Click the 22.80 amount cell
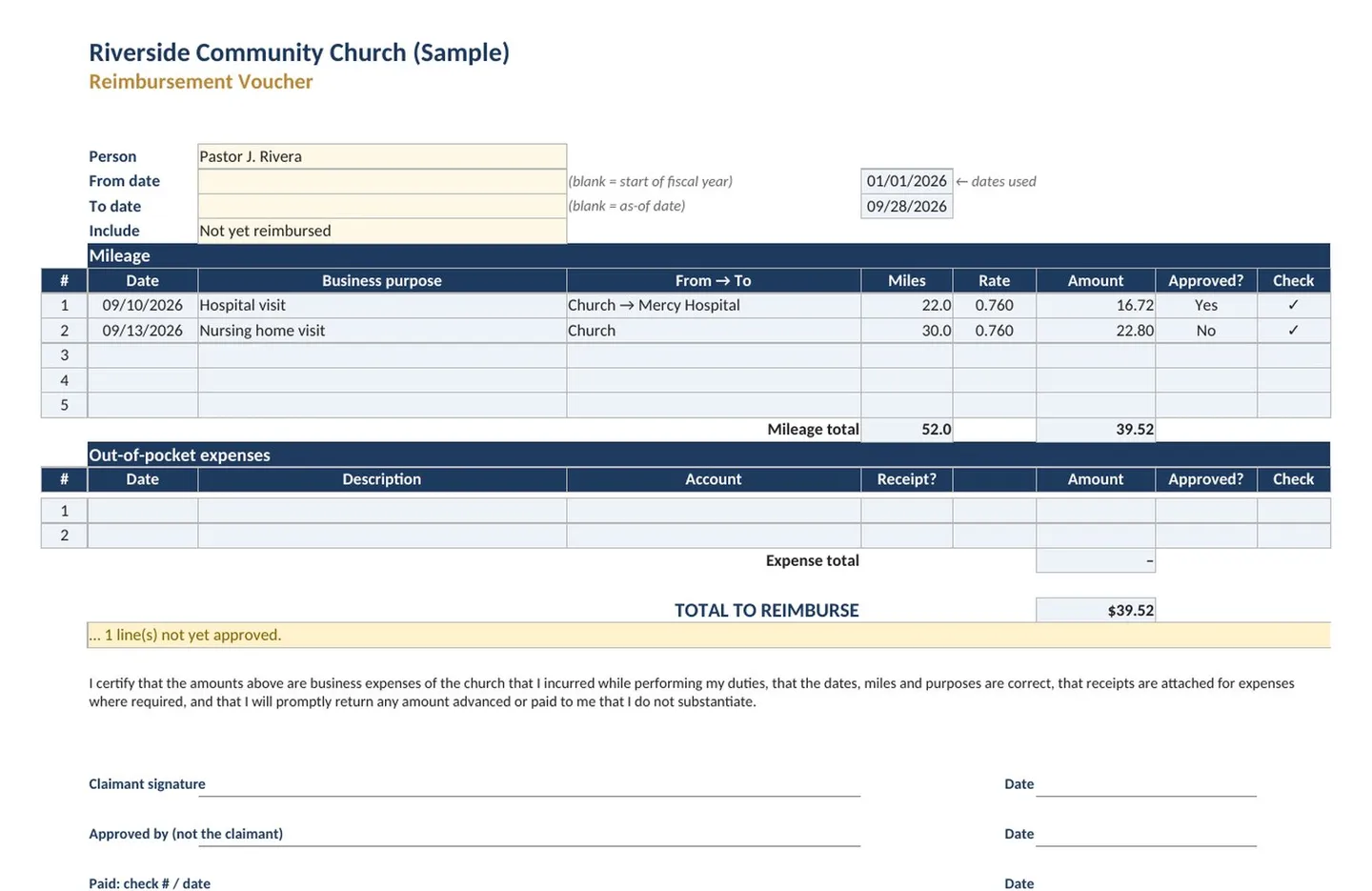Viewport: 1372px width, 891px height. click(1096, 331)
